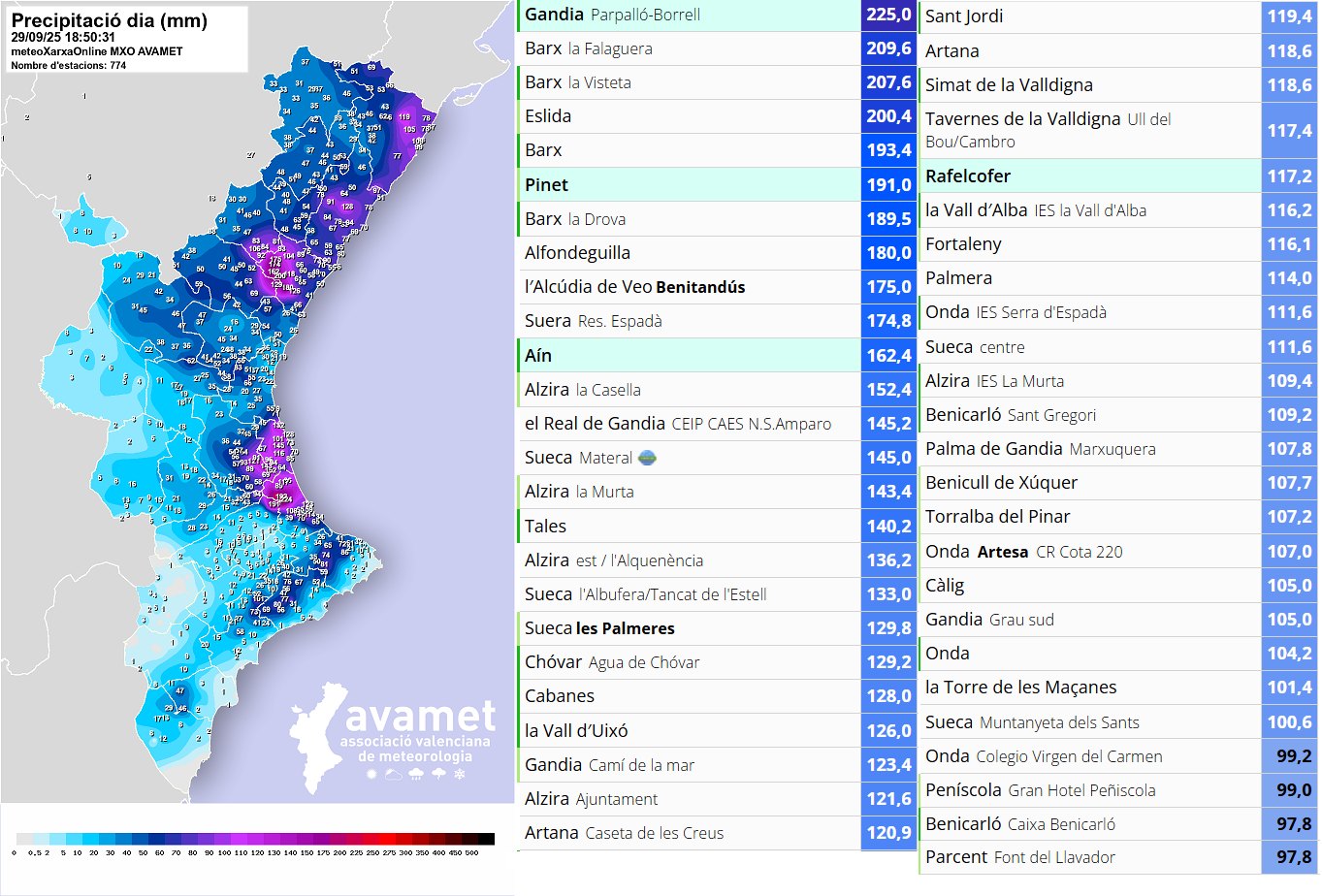
Task: Open the Alfondeguilla station entry
Action: coord(716,253)
